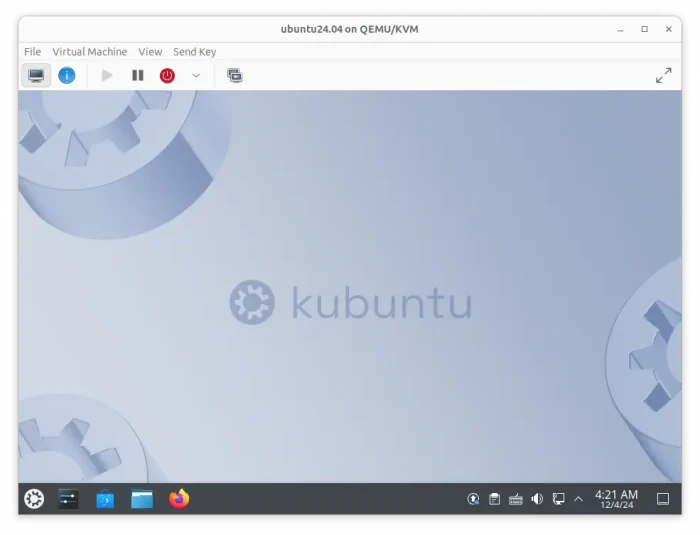
Task: Click the Run virtual machine play button
Action: coord(107,75)
